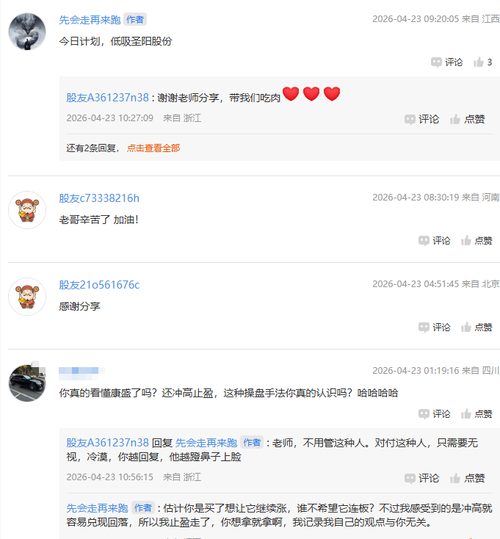Click 评论 under 老师，不用管这种人 reply
Screen dimensions: 500x539
click(x=422, y=478)
